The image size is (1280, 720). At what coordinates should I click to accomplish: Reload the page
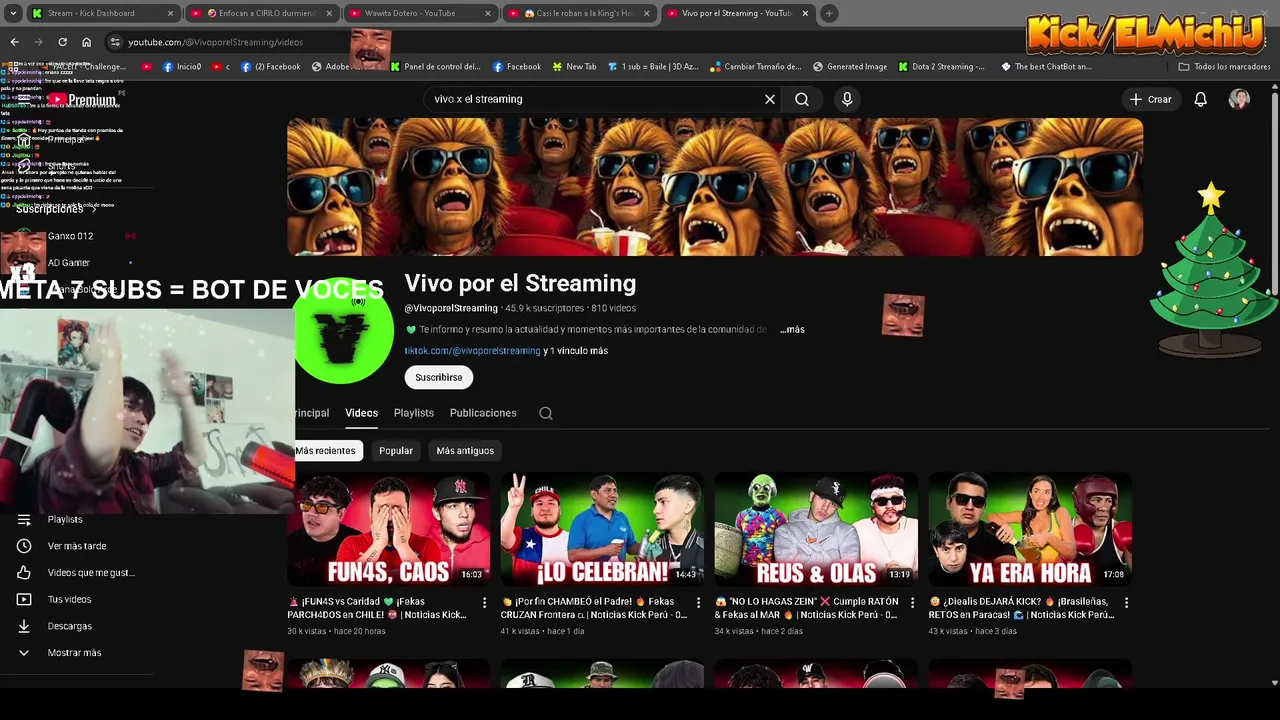62,42
